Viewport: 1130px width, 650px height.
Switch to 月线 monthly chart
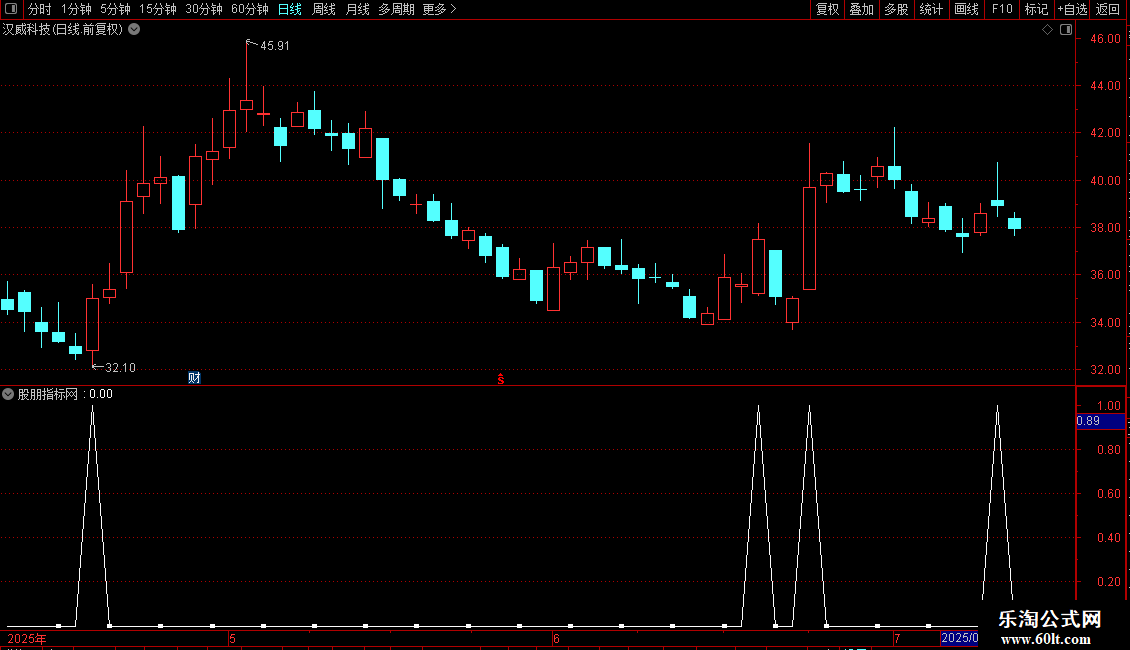357,9
